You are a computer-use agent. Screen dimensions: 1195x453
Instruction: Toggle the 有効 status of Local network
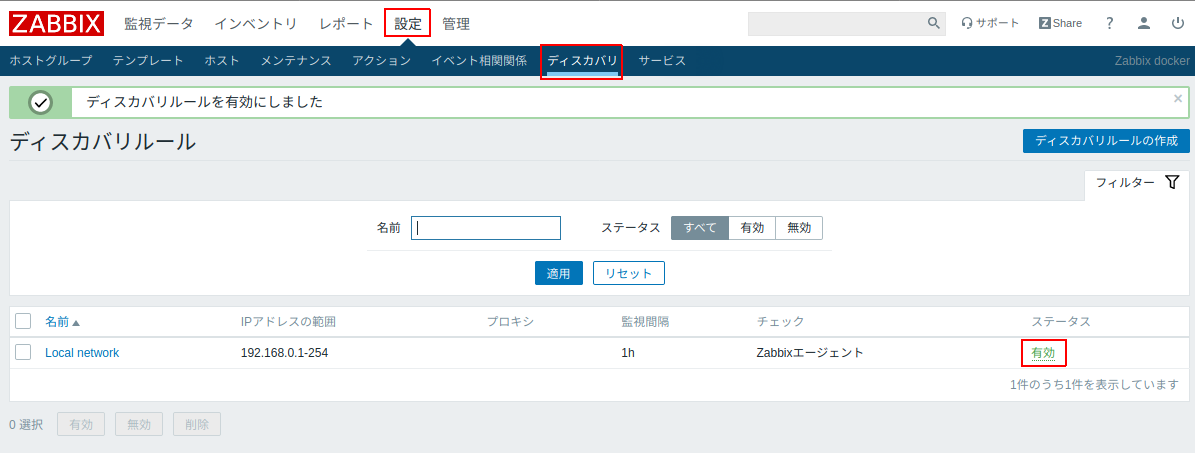pos(1043,352)
